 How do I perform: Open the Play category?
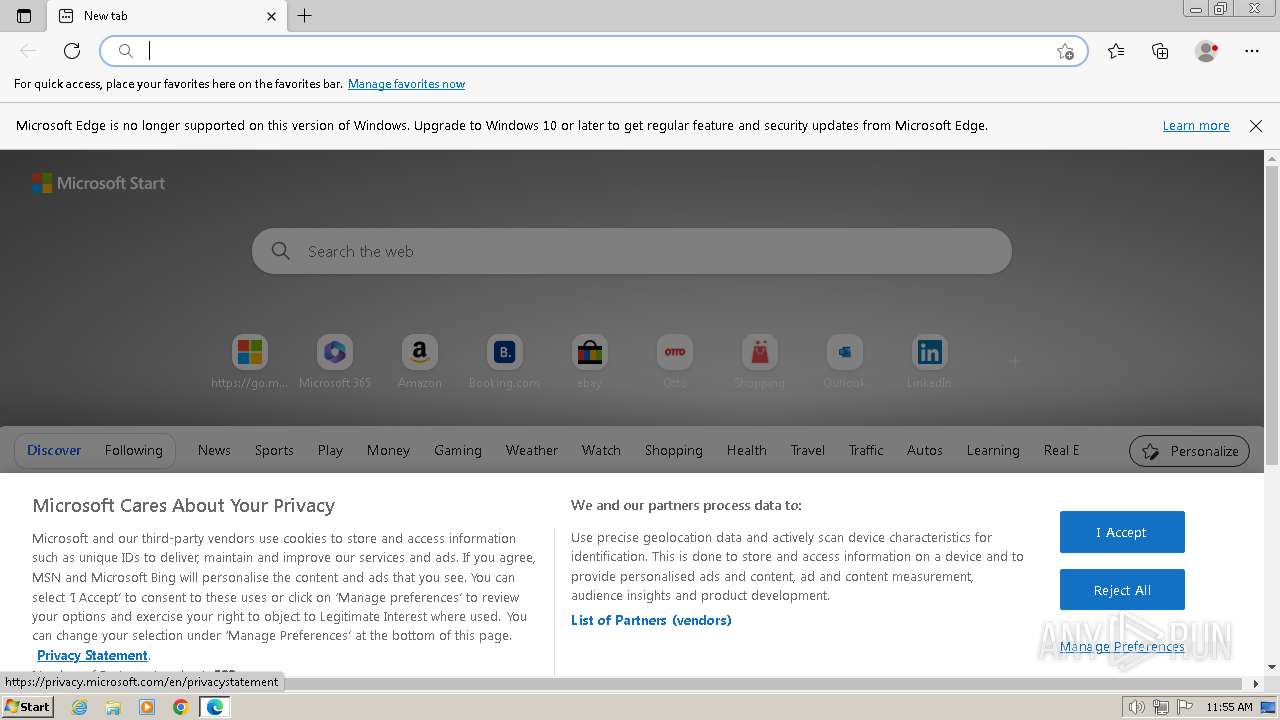pyautogui.click(x=330, y=451)
